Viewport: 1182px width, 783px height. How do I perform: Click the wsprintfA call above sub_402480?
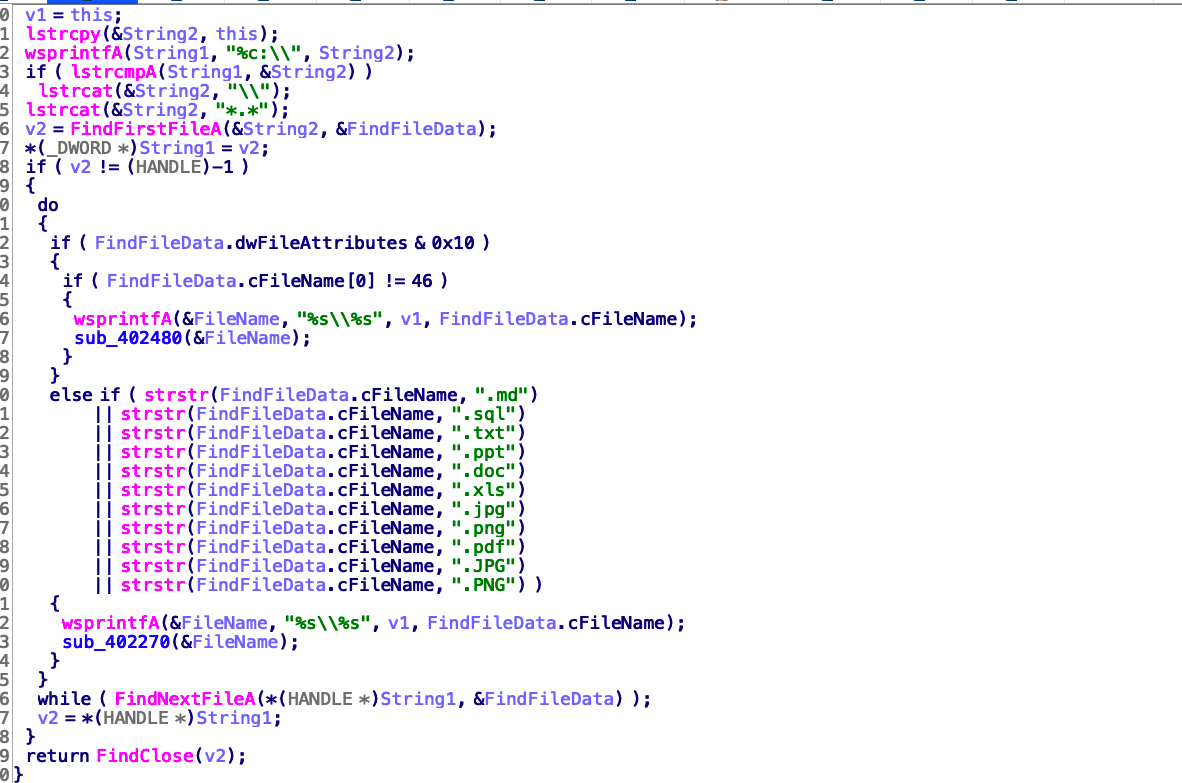coord(123,320)
